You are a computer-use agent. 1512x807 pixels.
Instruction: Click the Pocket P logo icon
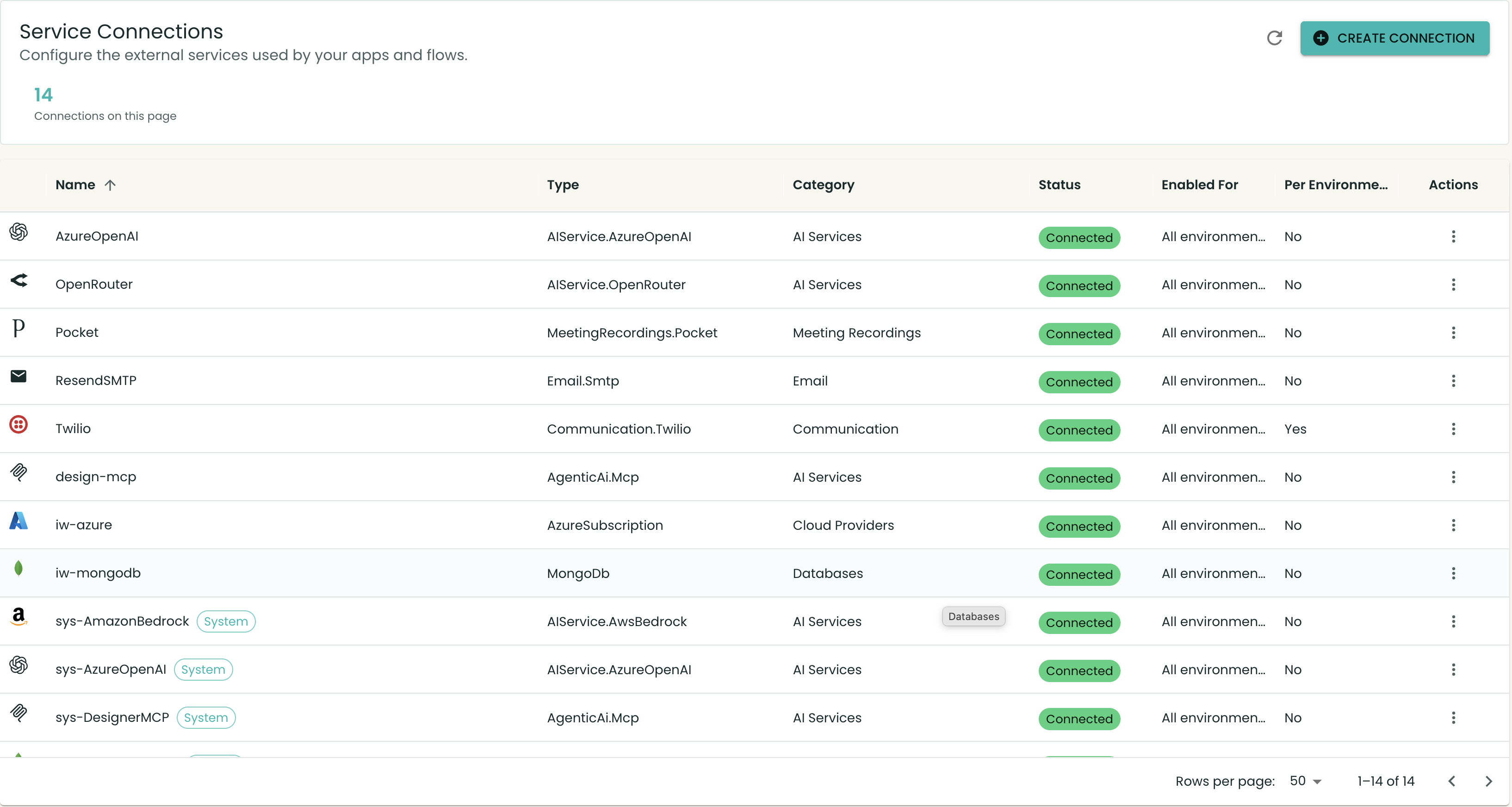[x=19, y=328]
